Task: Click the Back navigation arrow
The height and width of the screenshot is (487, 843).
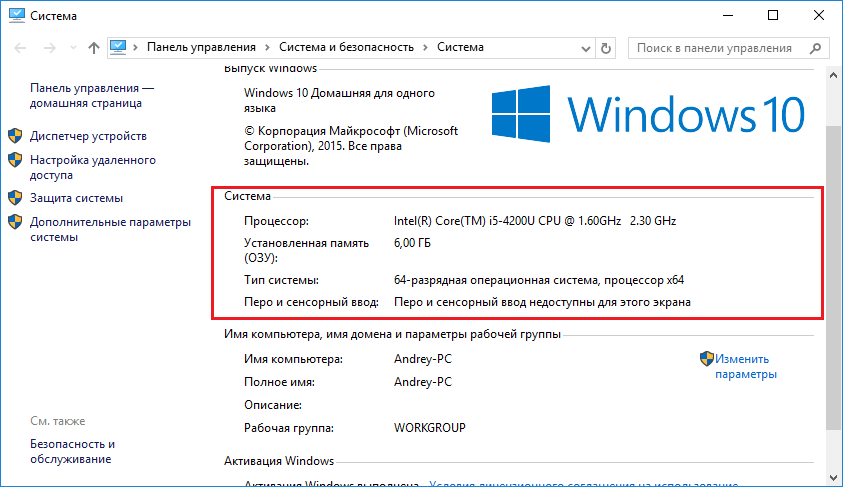Action: [x=20, y=48]
